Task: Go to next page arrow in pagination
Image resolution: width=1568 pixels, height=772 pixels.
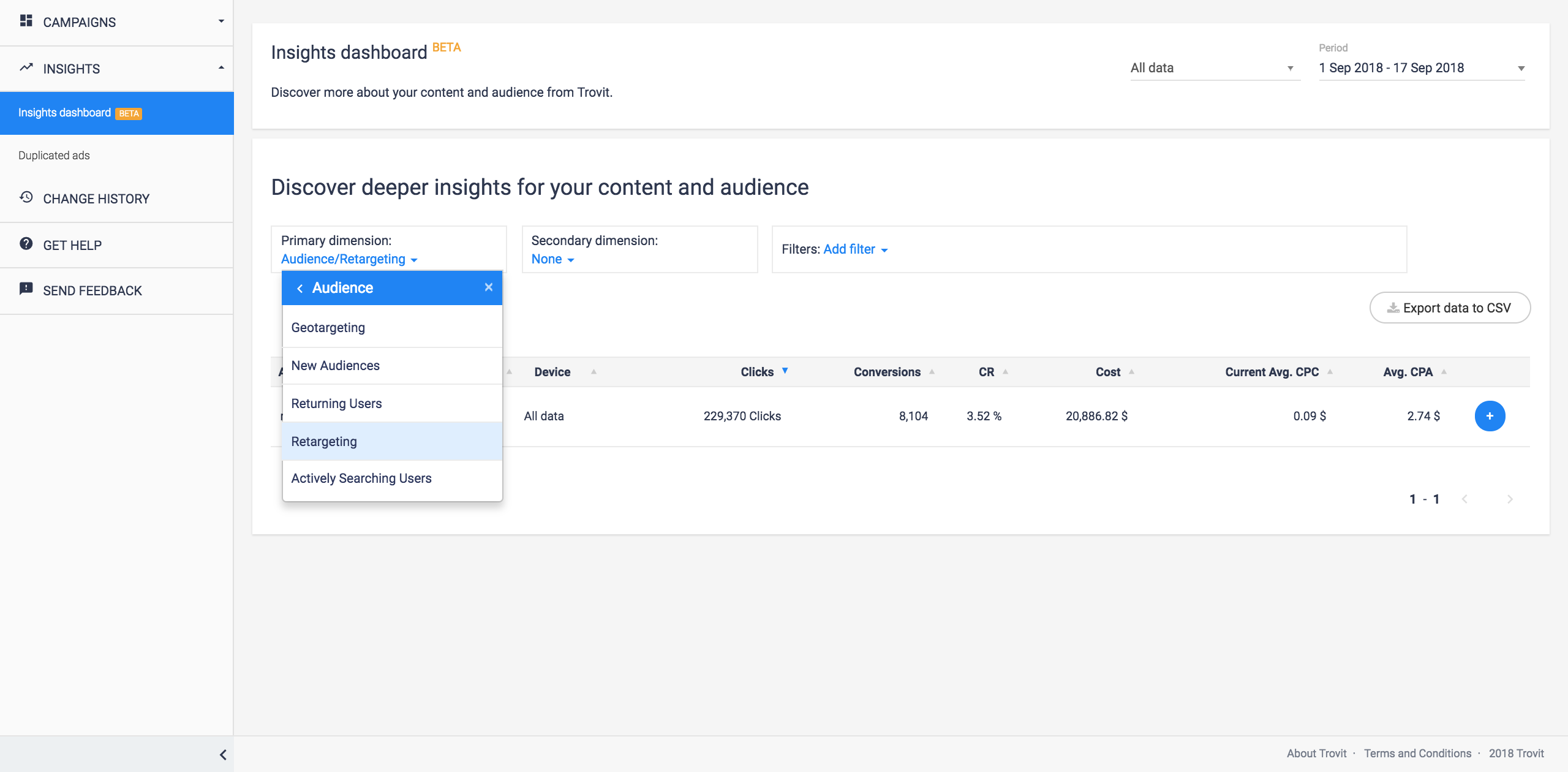Action: click(1509, 499)
